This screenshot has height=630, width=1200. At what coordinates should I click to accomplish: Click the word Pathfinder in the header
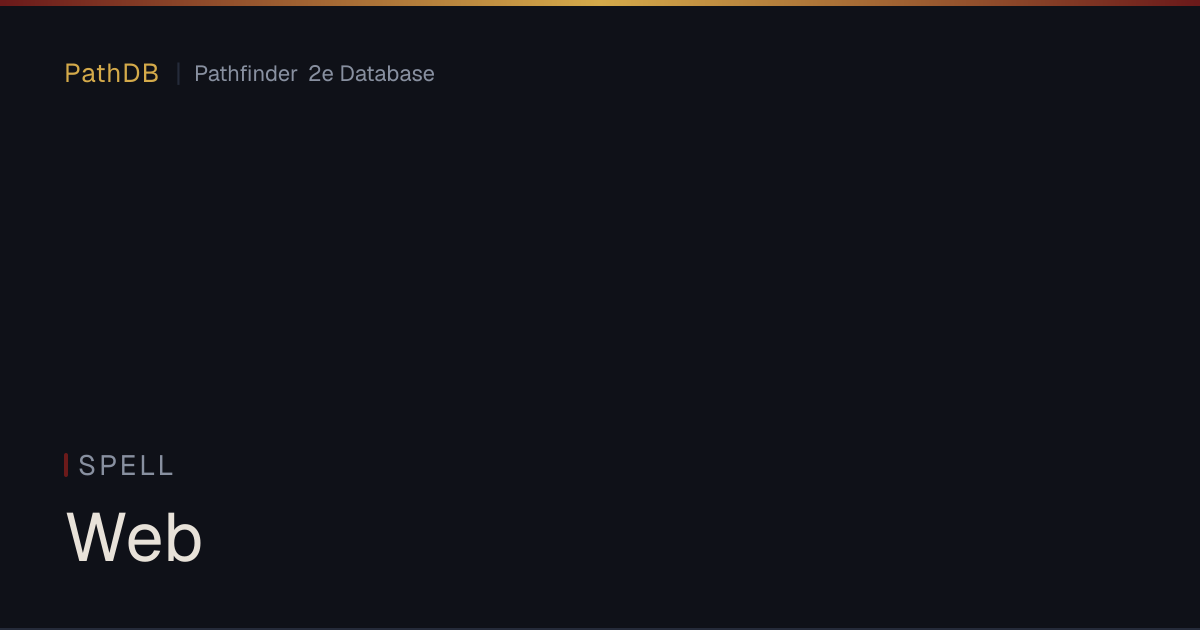click(245, 73)
